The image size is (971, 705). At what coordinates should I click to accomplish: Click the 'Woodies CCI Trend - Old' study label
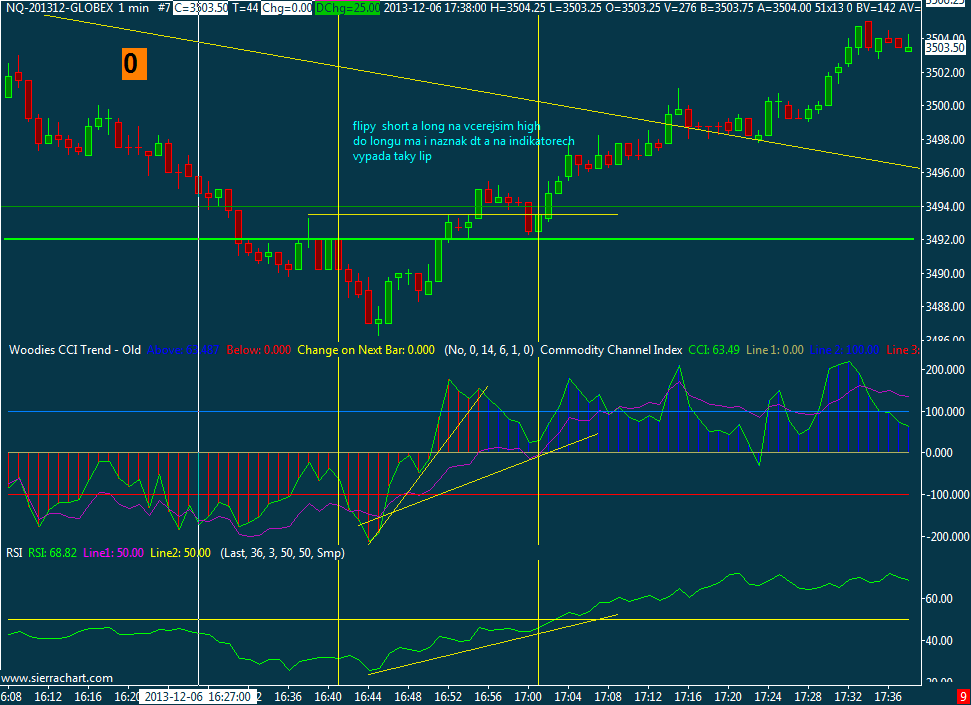[75, 350]
